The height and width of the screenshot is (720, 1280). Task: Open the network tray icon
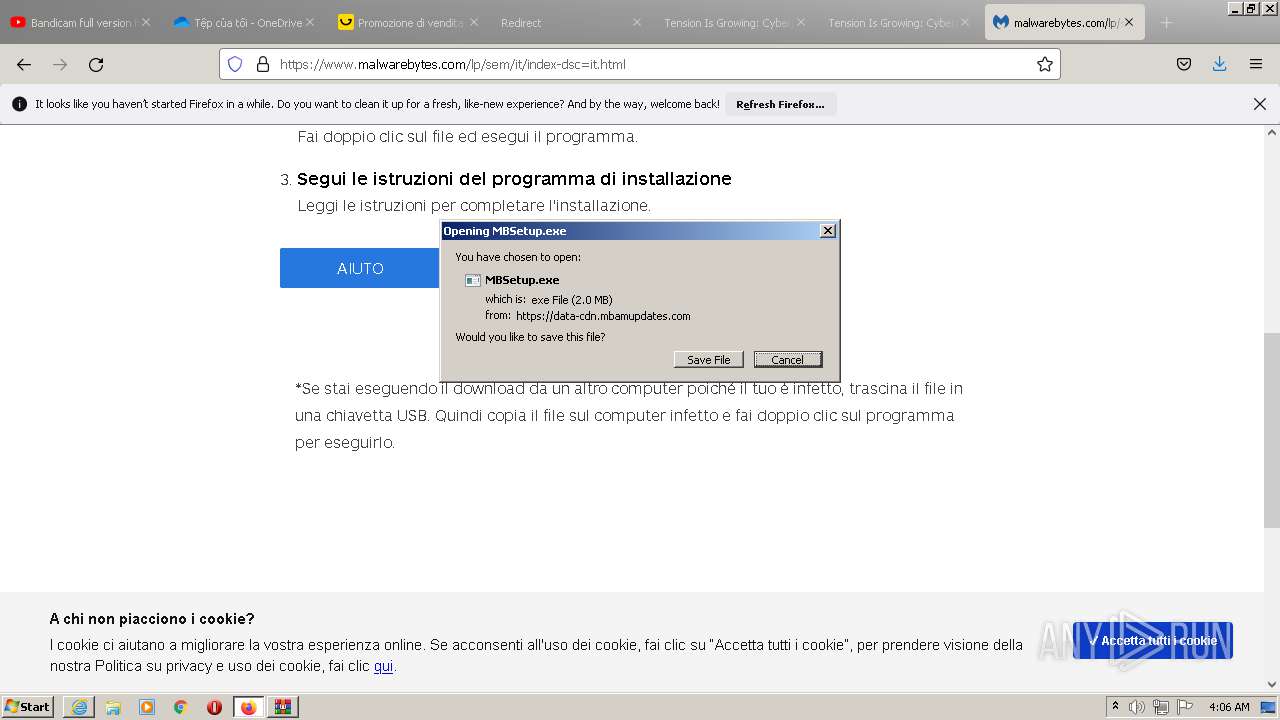click(1161, 707)
